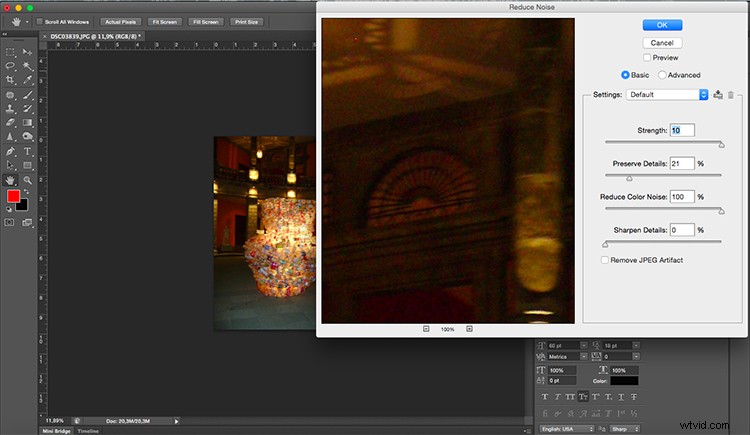
Task: Zoom out the Reduce Noise preview
Action: coord(426,329)
